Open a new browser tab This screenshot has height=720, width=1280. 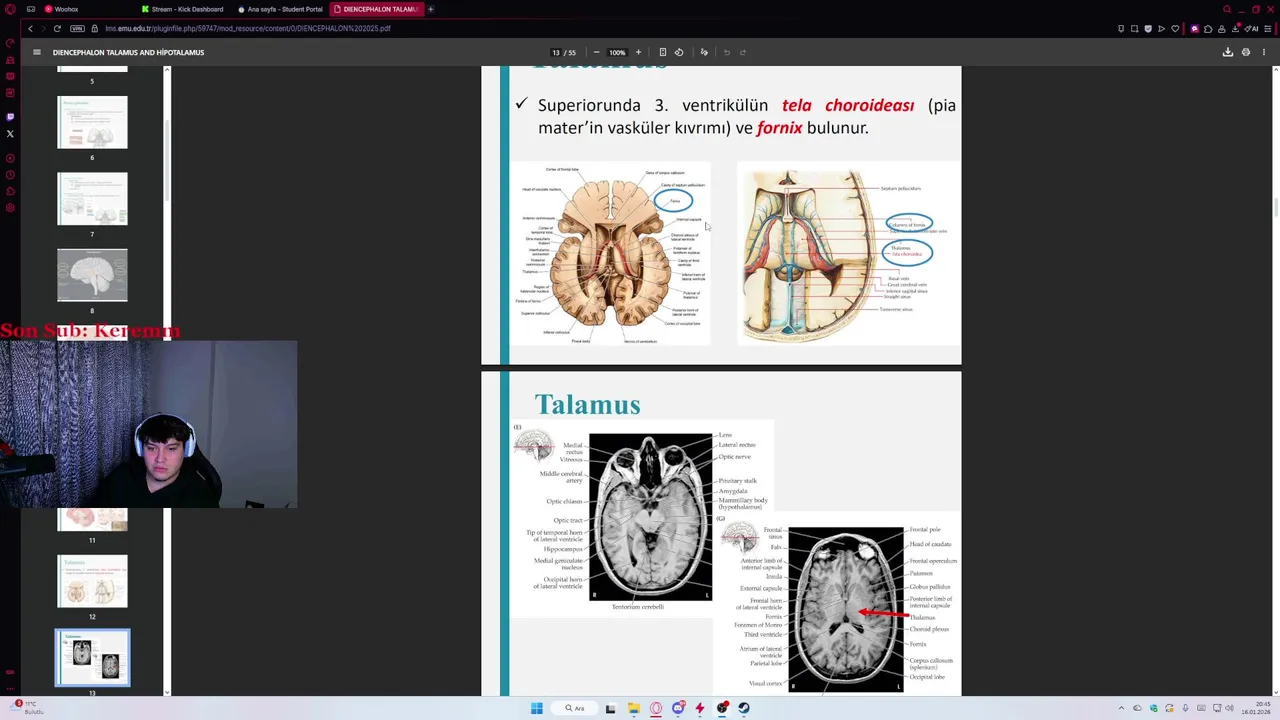[431, 9]
